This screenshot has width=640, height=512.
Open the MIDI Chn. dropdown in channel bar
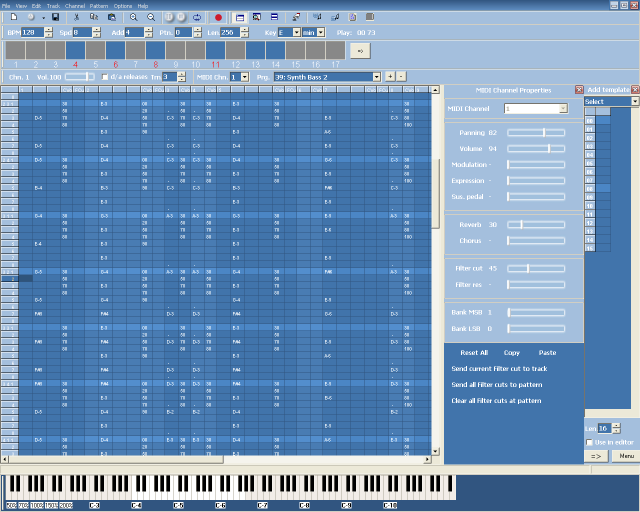point(244,77)
